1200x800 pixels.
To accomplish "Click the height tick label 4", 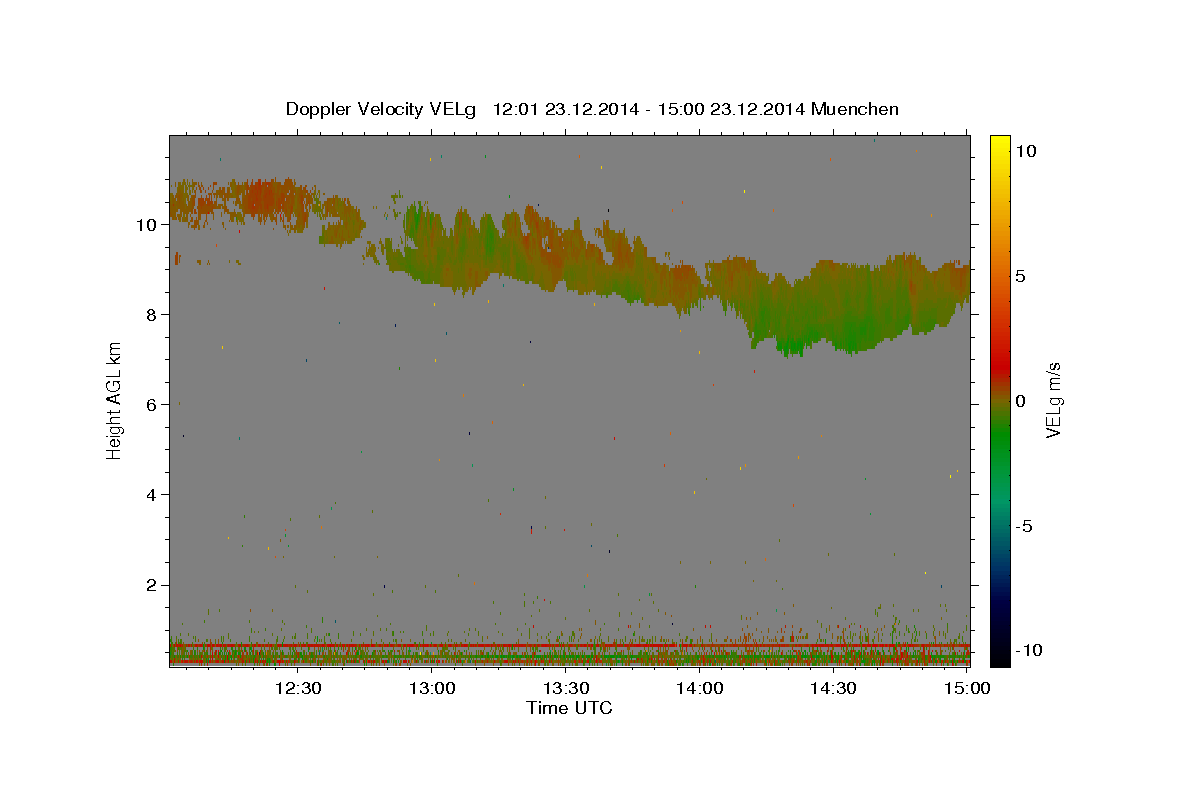I will click(152, 495).
